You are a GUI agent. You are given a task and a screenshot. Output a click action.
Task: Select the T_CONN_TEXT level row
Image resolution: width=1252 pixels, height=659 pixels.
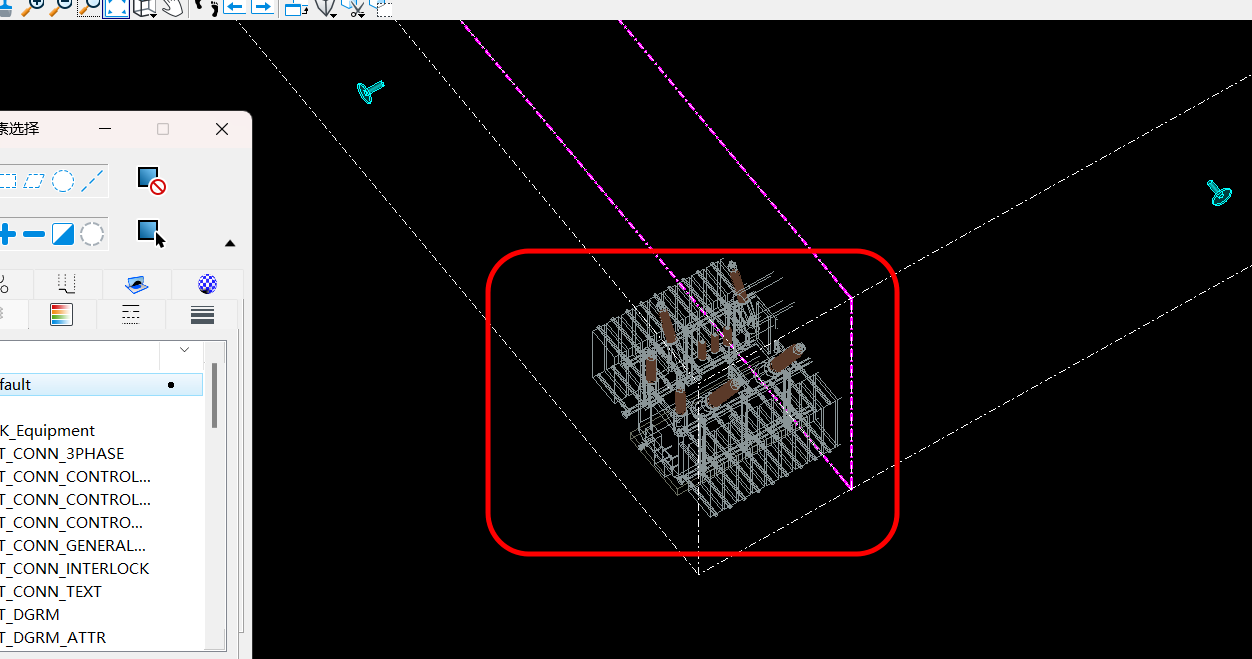[101, 592]
